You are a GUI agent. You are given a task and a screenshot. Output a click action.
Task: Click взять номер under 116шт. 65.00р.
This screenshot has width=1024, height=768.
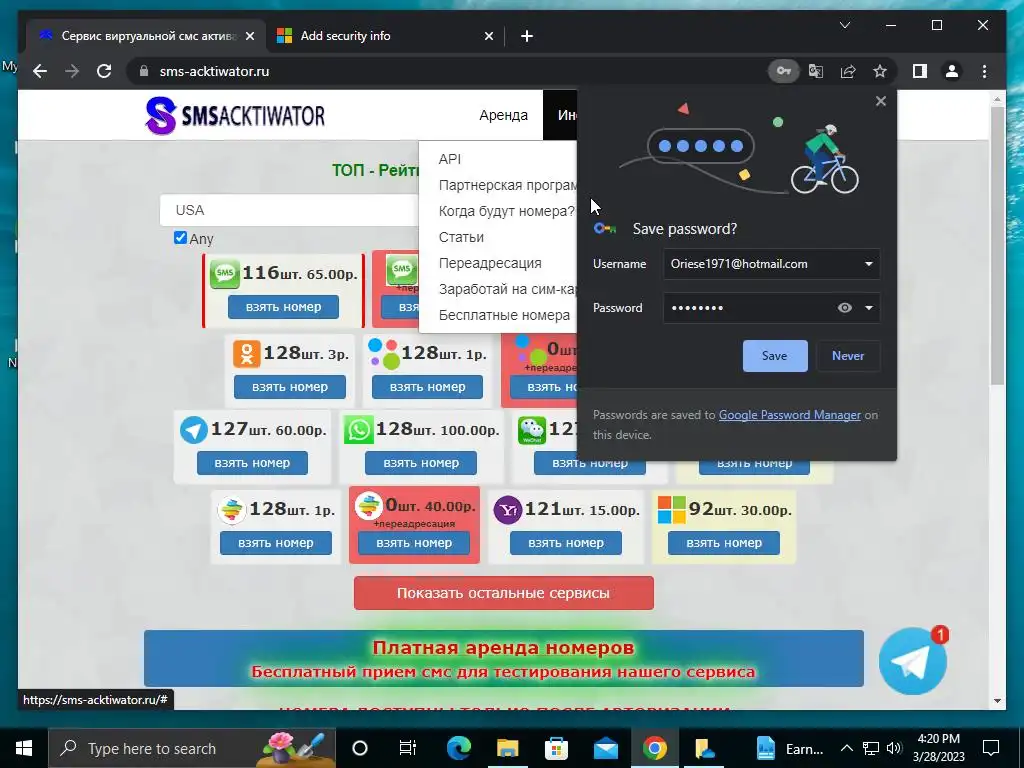coord(283,307)
